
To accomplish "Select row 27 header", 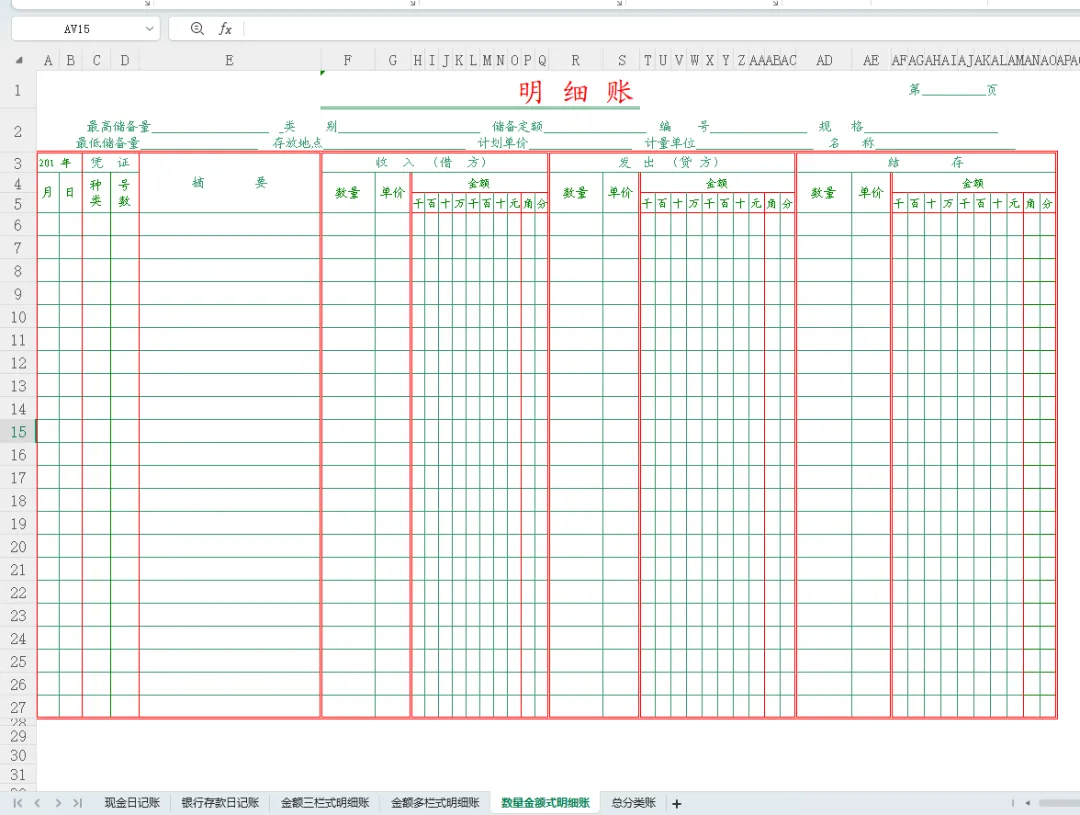I will pos(18,708).
